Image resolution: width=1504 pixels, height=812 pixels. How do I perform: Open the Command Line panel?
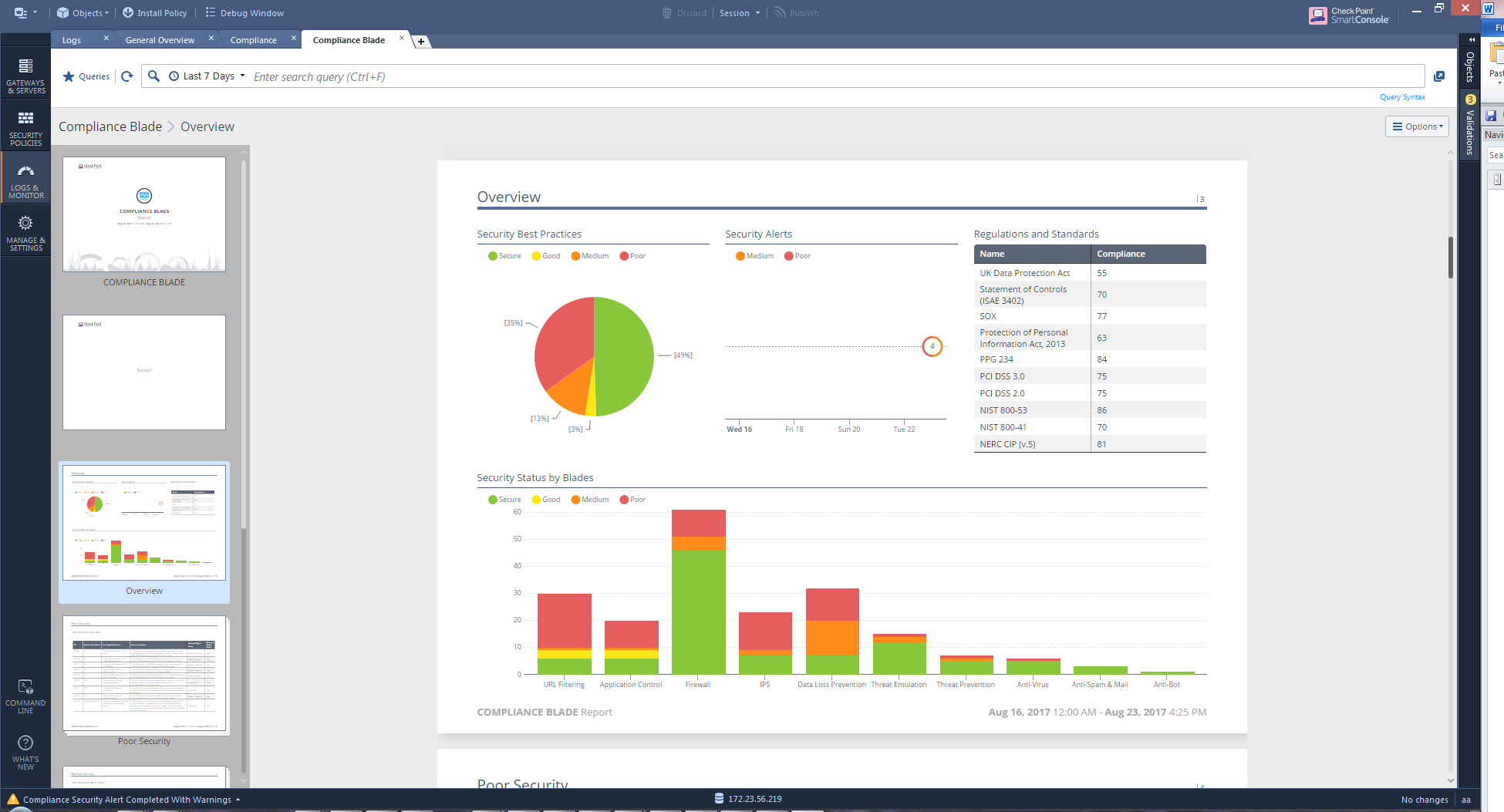25,694
